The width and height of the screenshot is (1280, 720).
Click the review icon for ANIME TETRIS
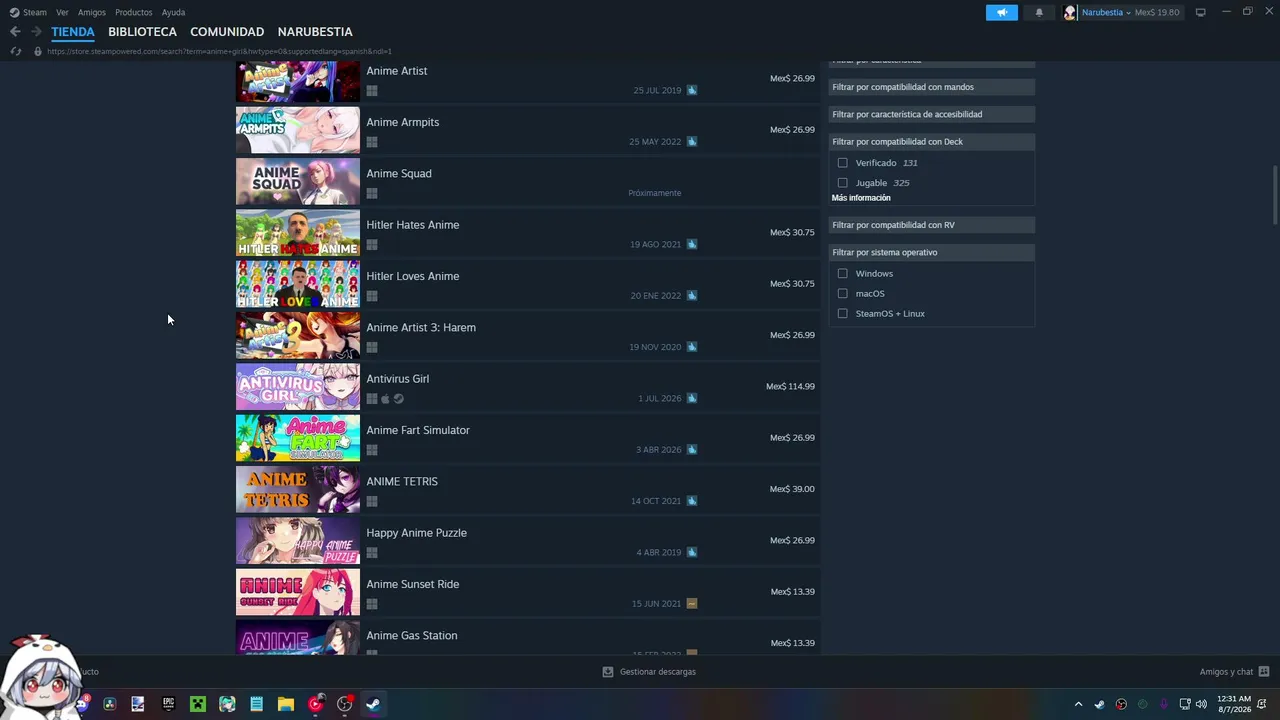[692, 501]
